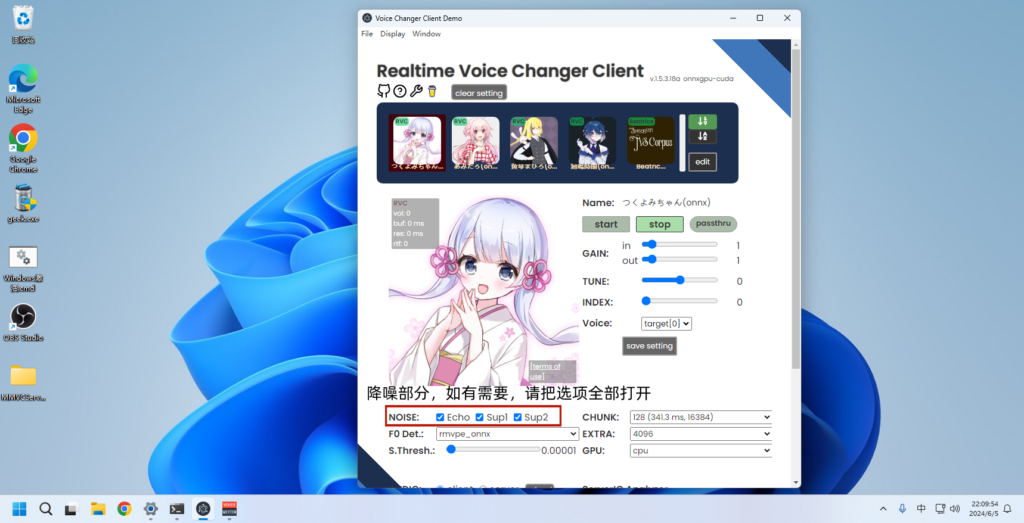Image resolution: width=1024 pixels, height=523 pixels.
Task: Select the pink-haired あみたろ model thumbnail
Action: point(475,143)
